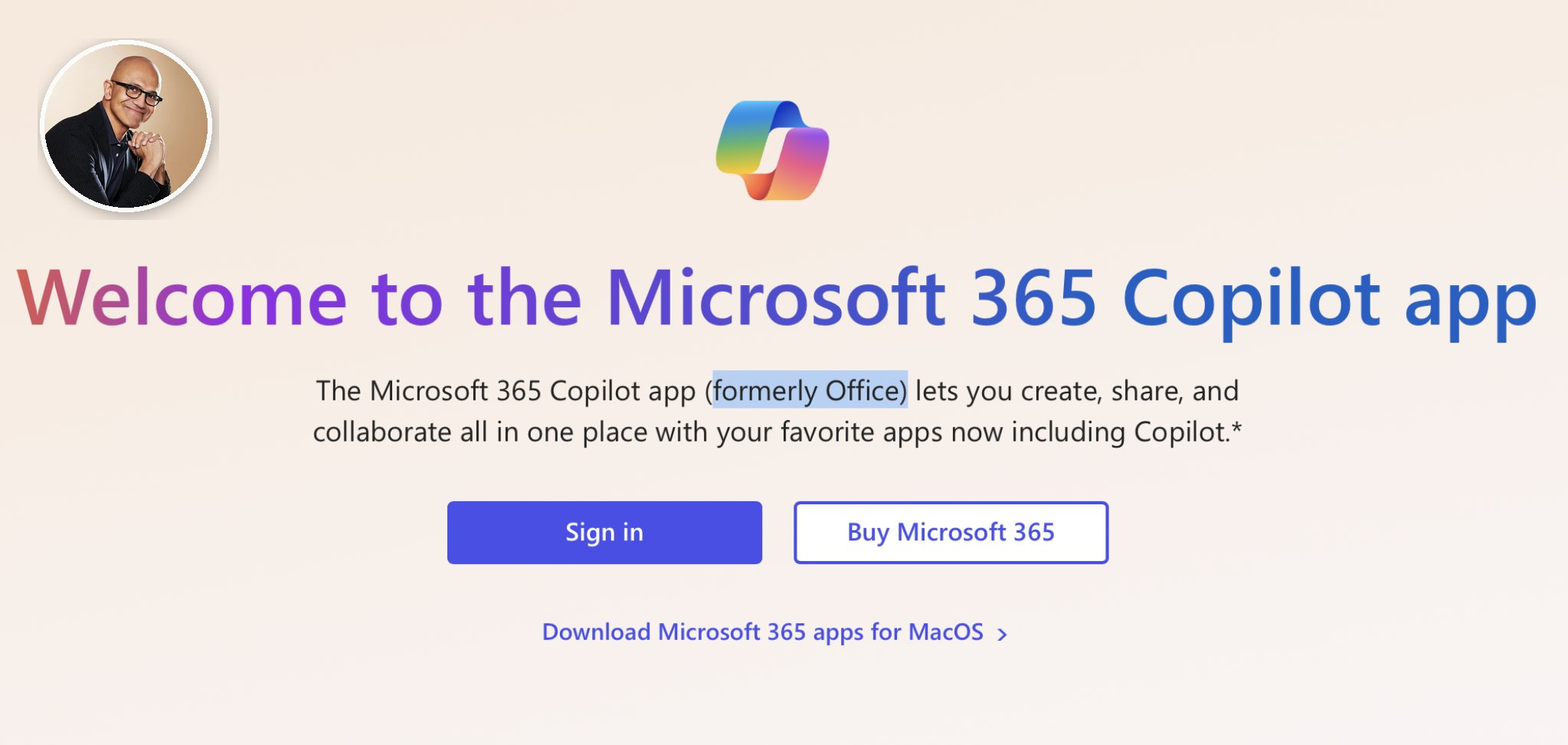
Task: Click the word "MacOS" in the download link
Action: pyautogui.click(x=945, y=632)
